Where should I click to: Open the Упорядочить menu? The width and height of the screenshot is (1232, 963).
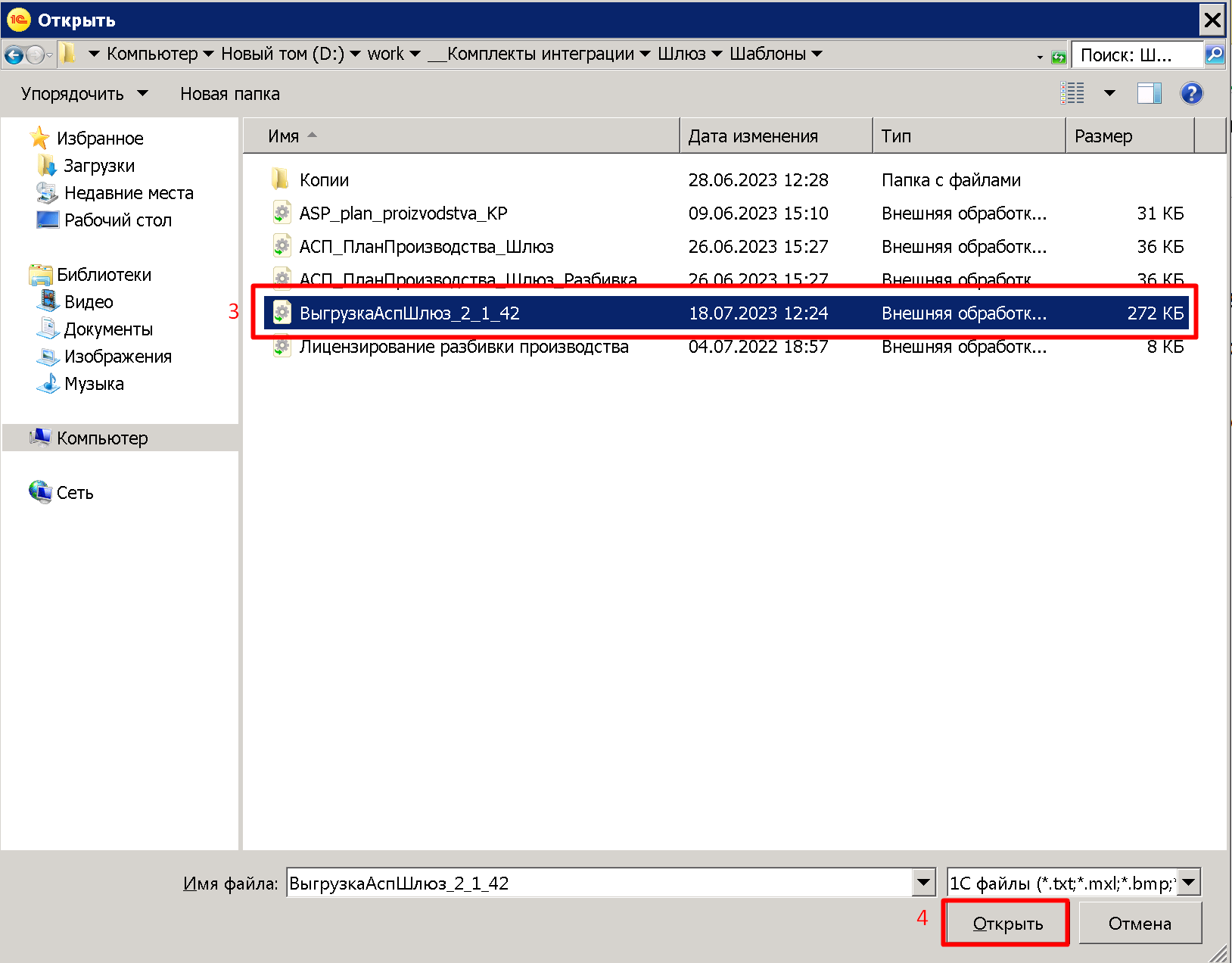84,94
